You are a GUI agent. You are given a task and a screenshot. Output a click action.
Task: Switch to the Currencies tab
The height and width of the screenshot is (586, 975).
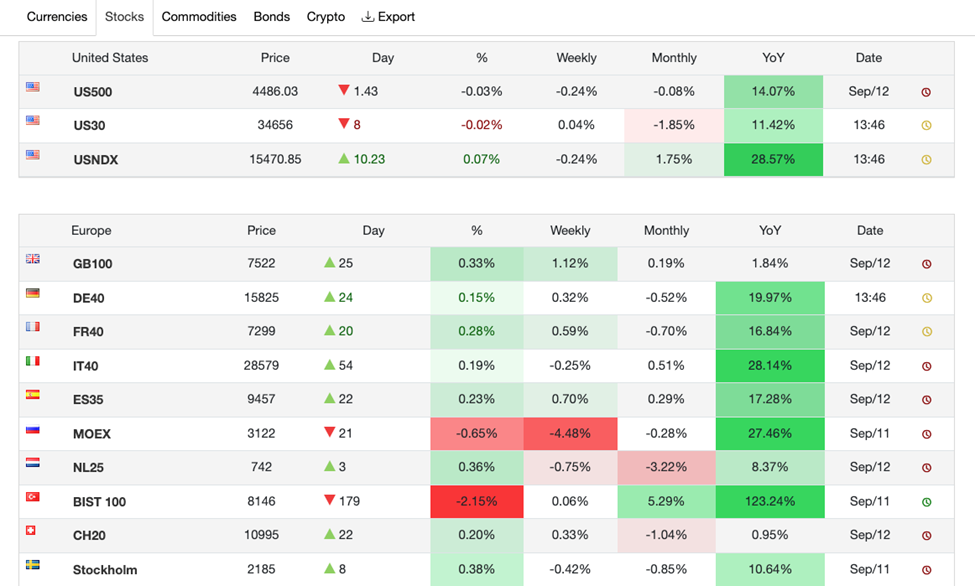[x=57, y=17]
